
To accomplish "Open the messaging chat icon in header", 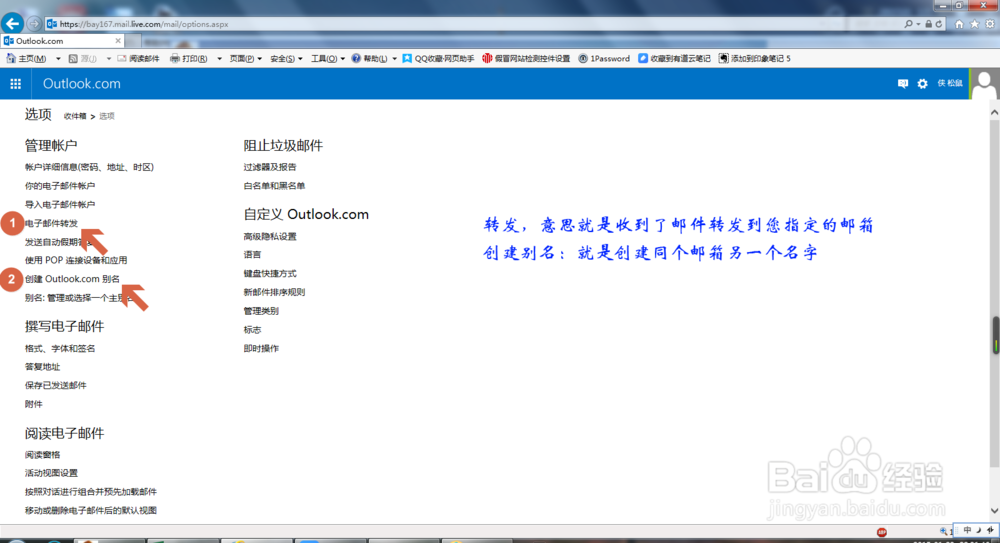I will click(902, 84).
